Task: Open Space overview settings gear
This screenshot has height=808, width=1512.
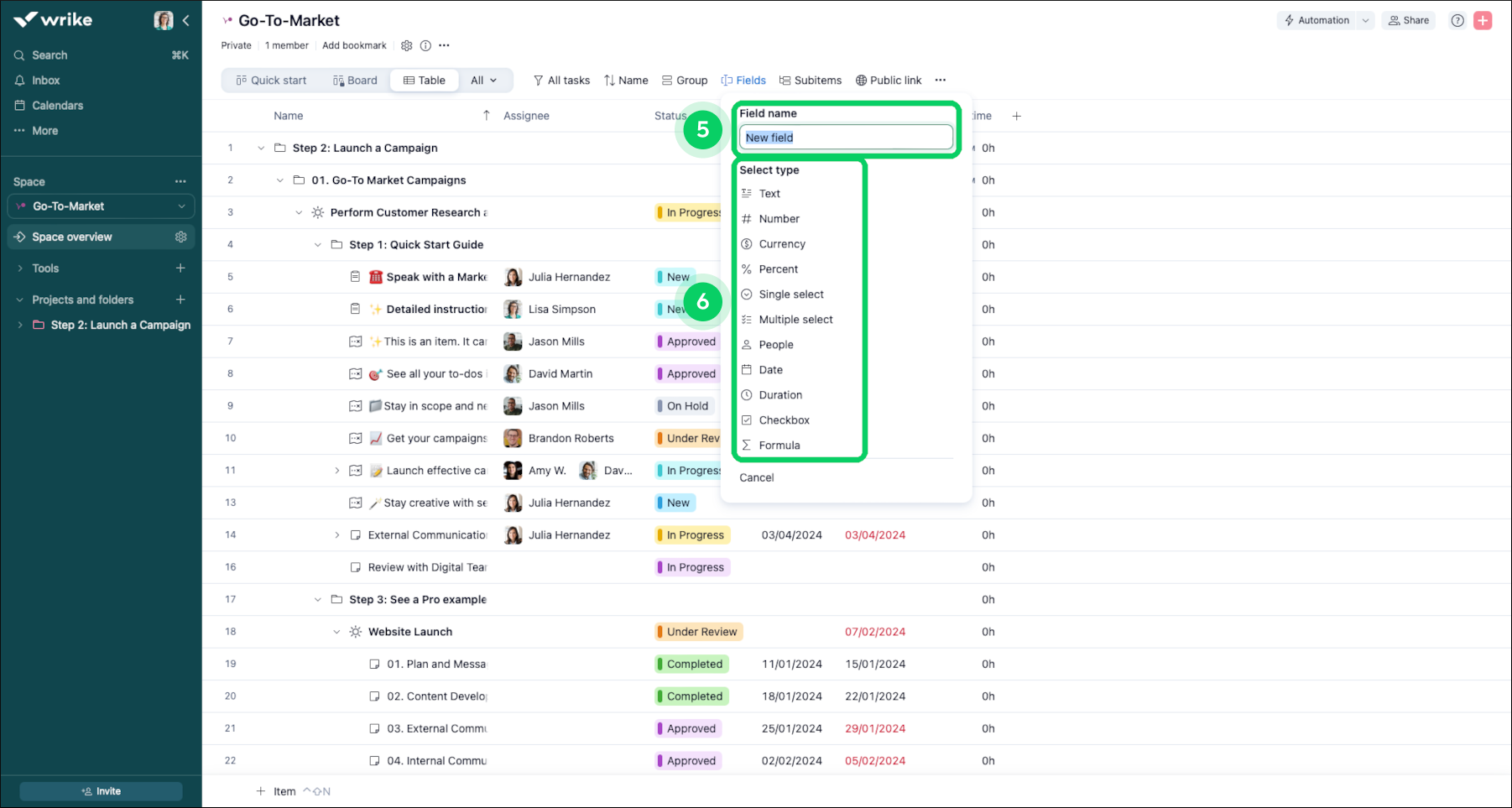Action: (180, 237)
